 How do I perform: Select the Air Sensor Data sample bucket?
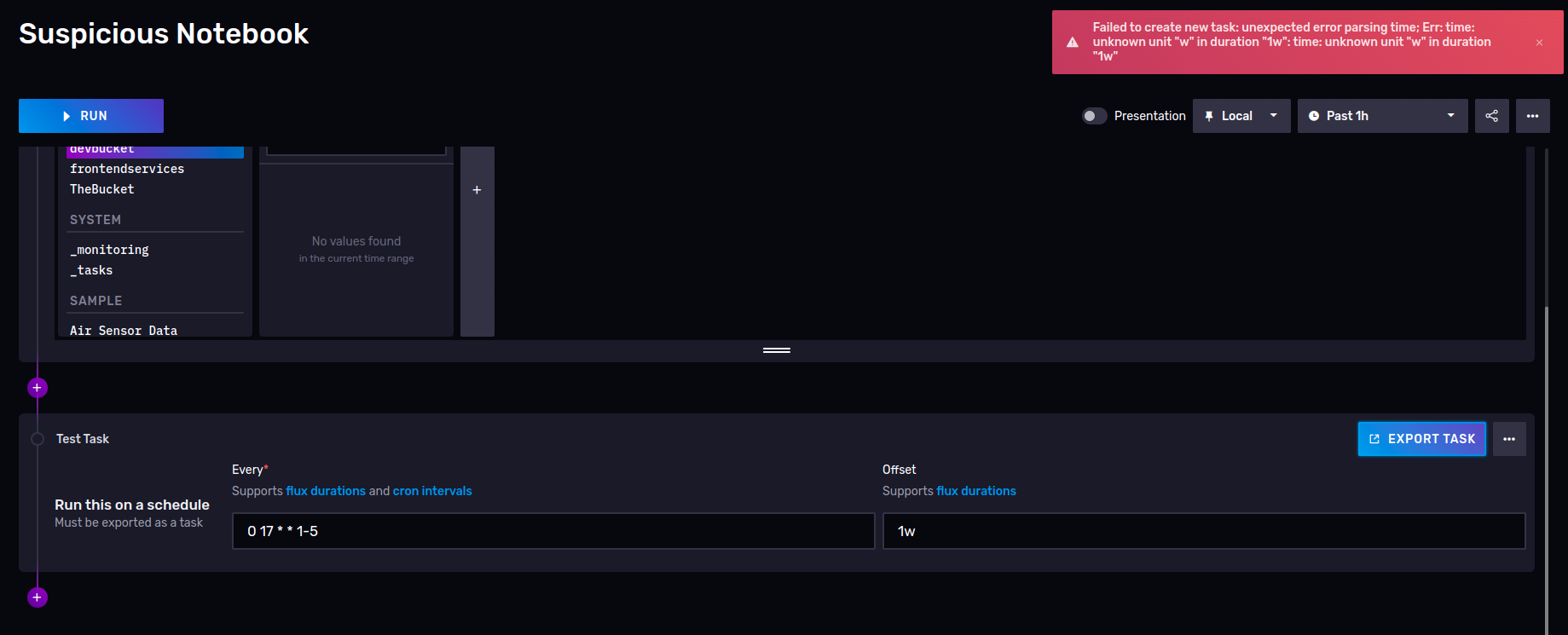coord(124,330)
